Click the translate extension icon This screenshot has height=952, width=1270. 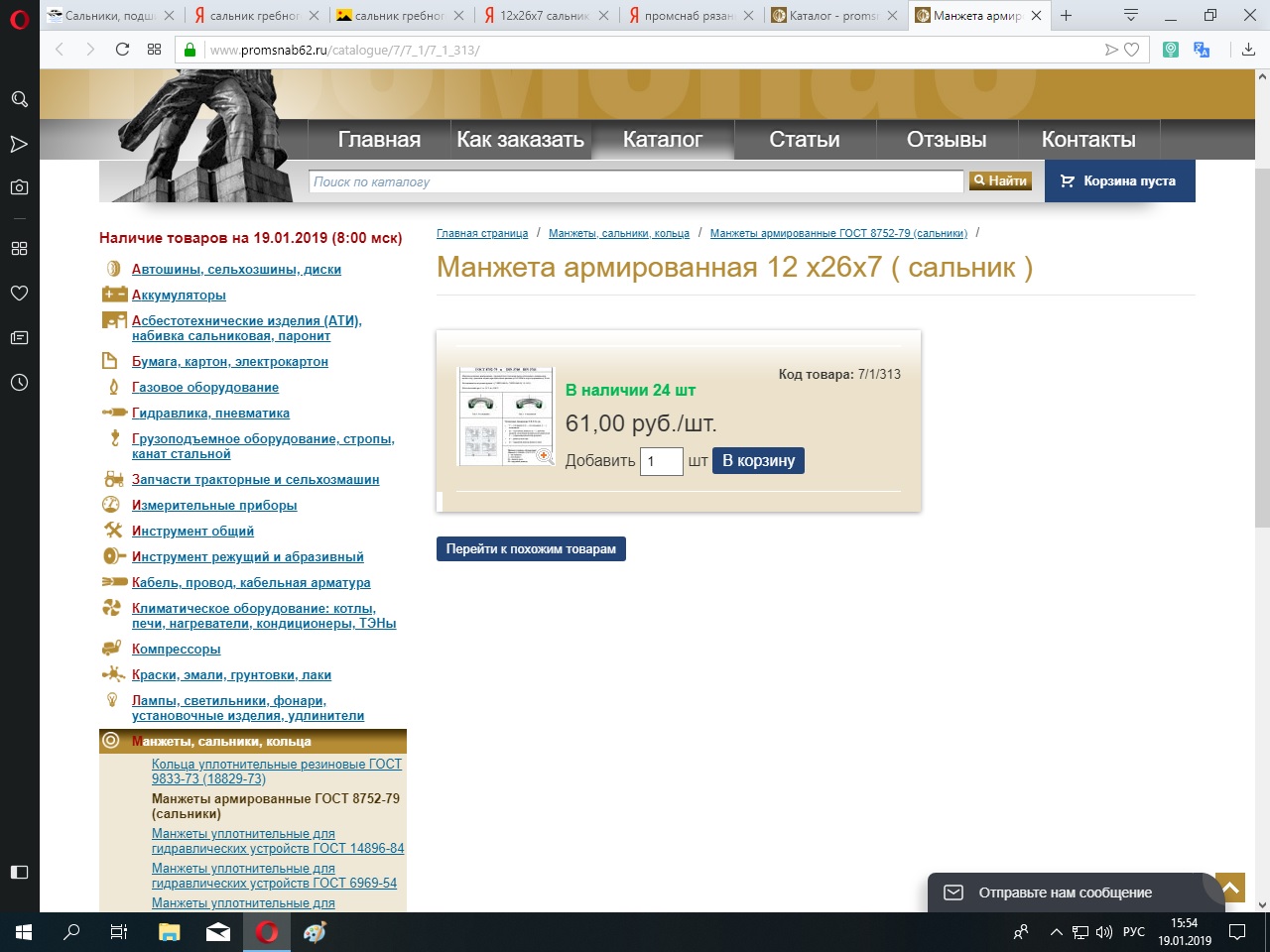point(1202,50)
